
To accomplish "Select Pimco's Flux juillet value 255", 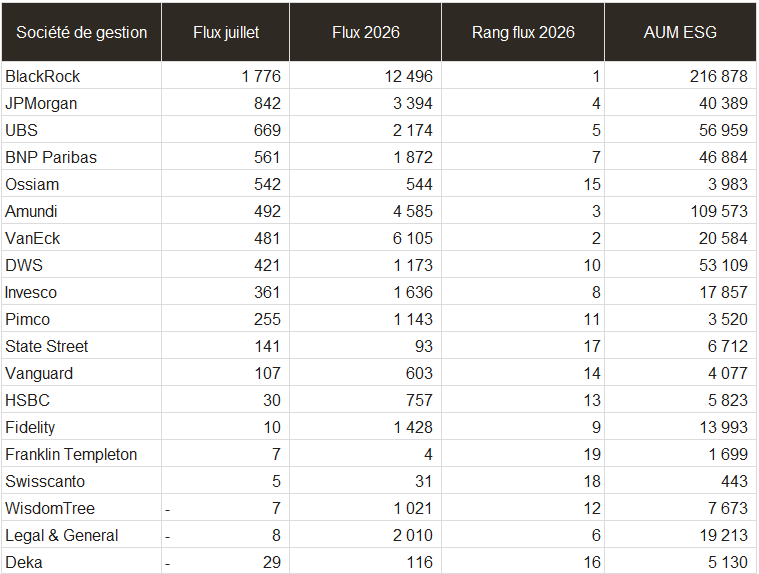I will point(267,319).
